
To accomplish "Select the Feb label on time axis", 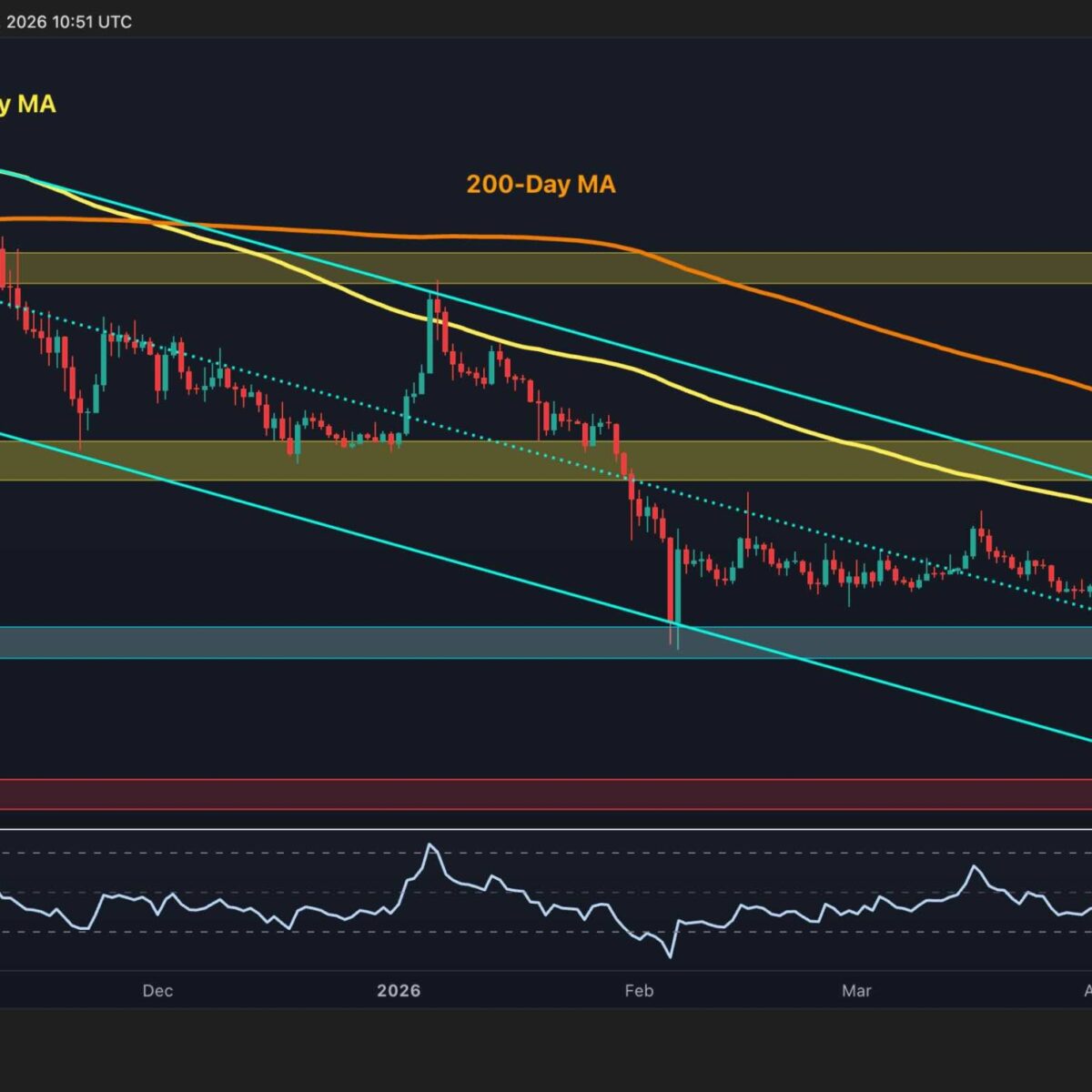I will (x=639, y=990).
